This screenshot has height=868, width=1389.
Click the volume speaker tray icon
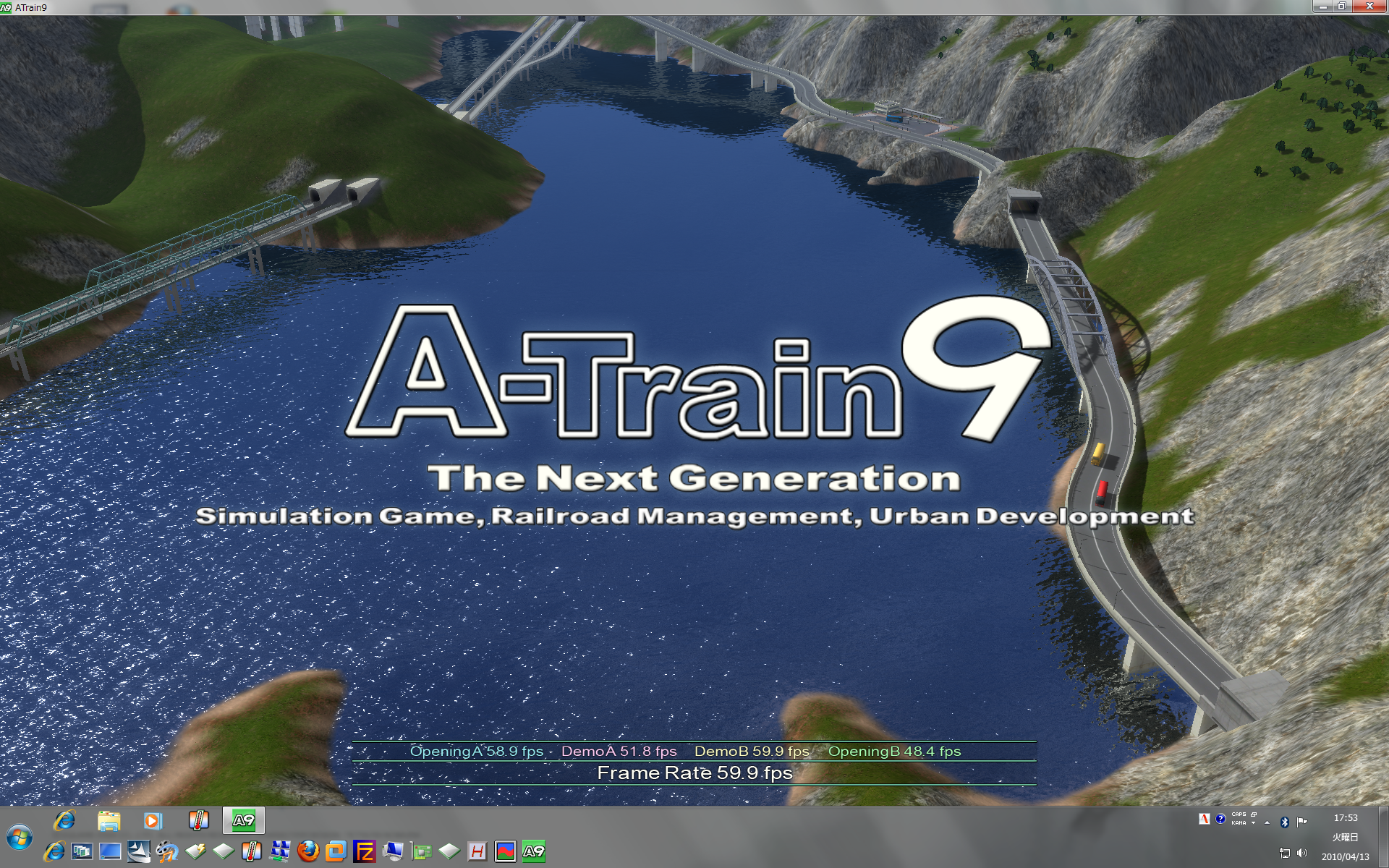click(x=1302, y=854)
